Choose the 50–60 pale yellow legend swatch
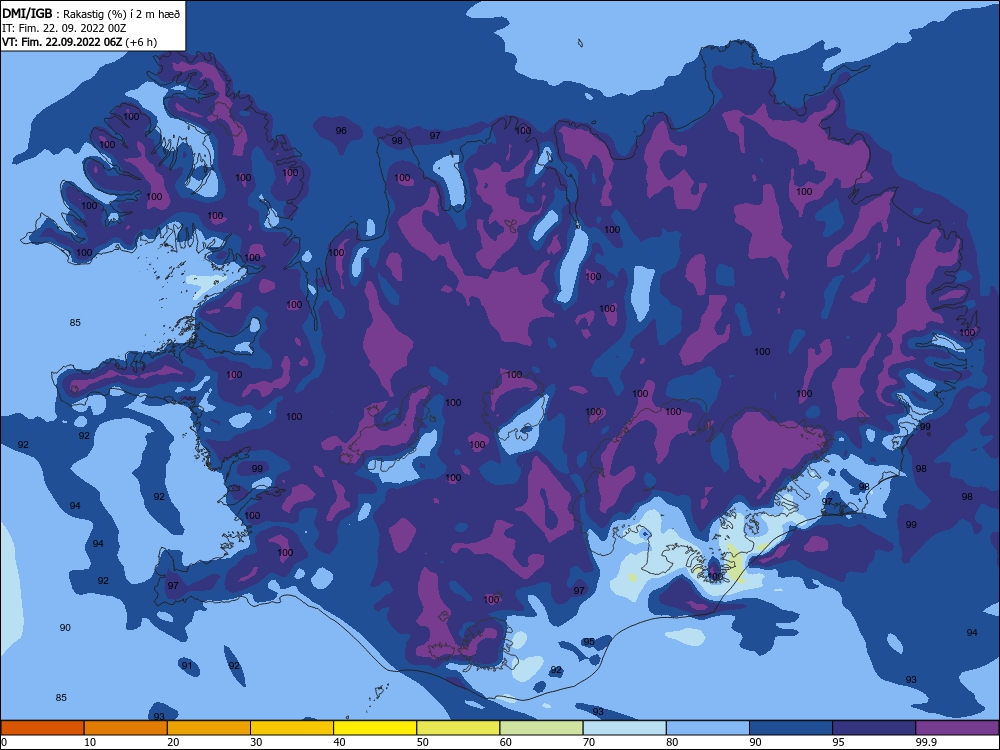1000x750 pixels. (458, 728)
